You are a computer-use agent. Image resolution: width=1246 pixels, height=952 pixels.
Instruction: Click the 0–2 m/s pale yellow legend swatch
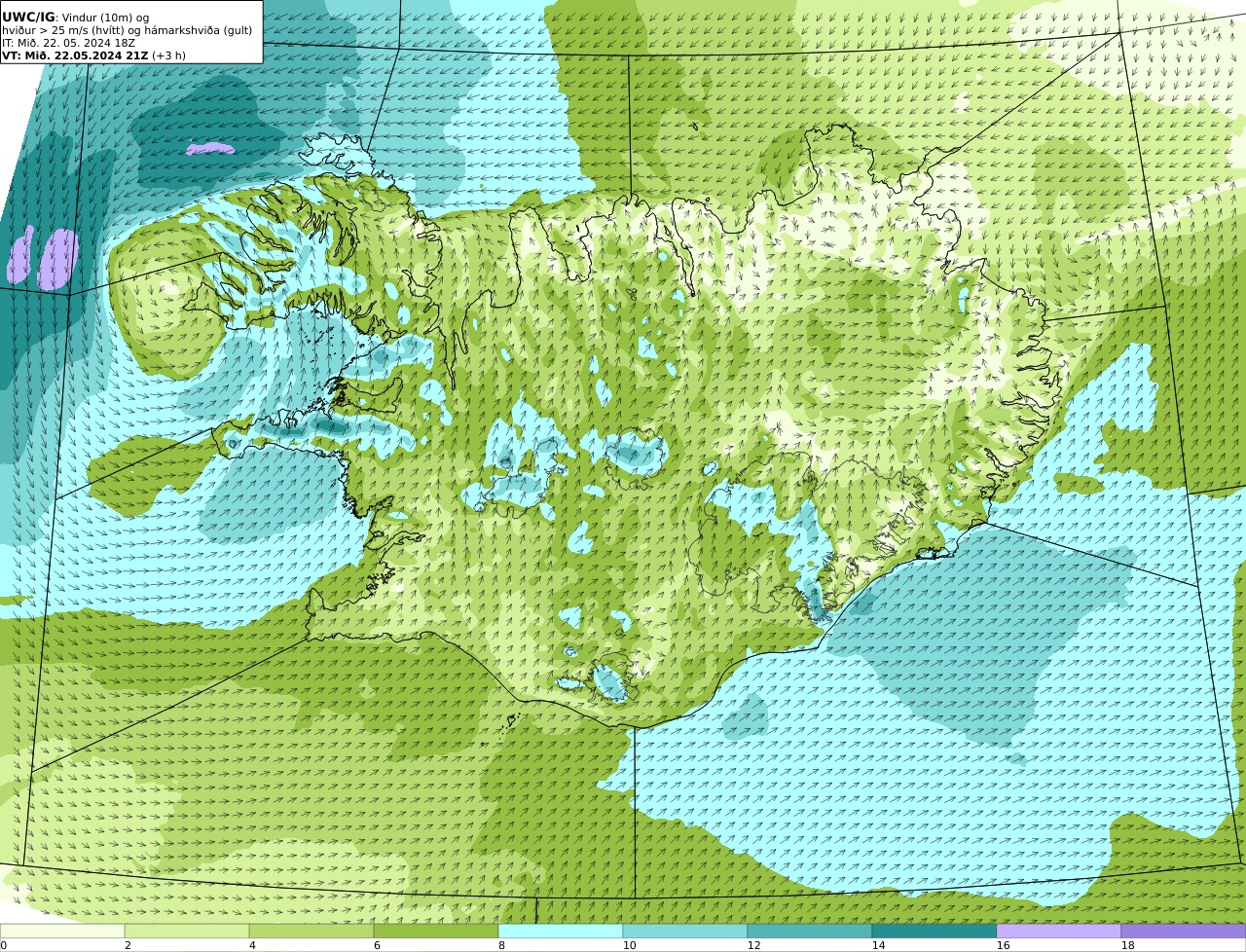(x=62, y=931)
